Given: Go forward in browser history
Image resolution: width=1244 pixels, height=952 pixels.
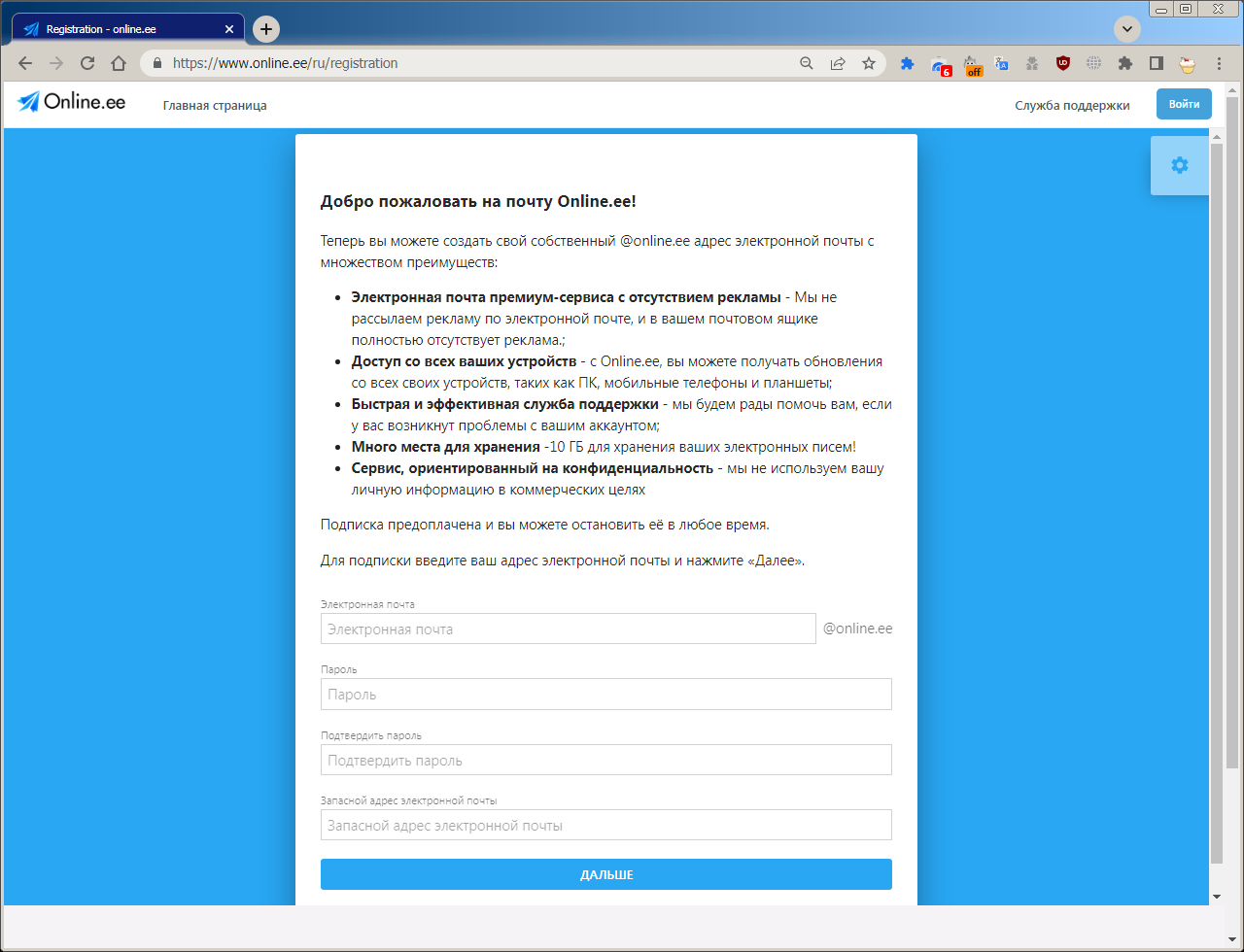Looking at the screenshot, I should point(56,63).
